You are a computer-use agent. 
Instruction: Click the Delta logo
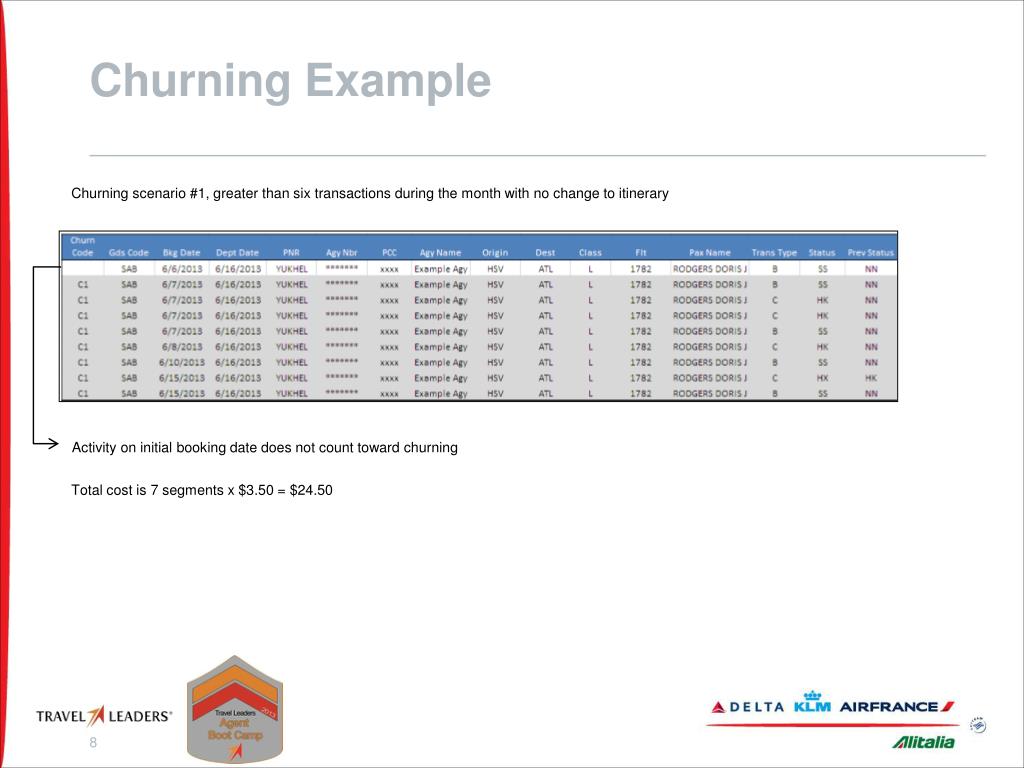(750, 708)
